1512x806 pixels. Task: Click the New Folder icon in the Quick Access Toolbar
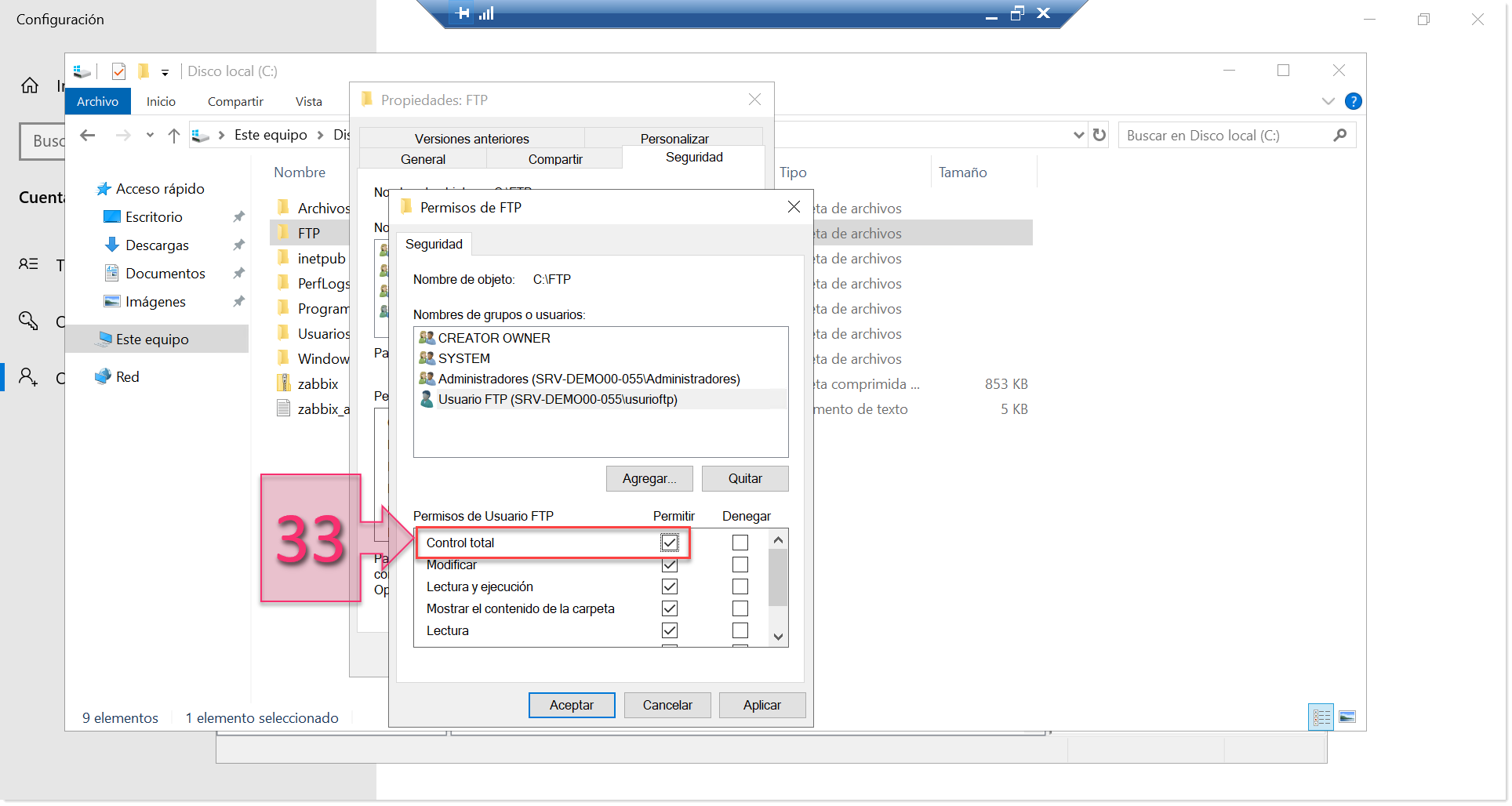(144, 71)
